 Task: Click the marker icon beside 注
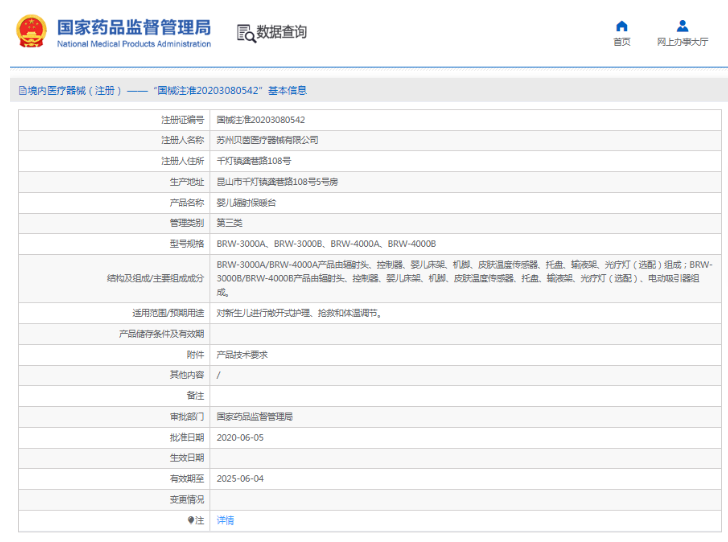pos(191,520)
